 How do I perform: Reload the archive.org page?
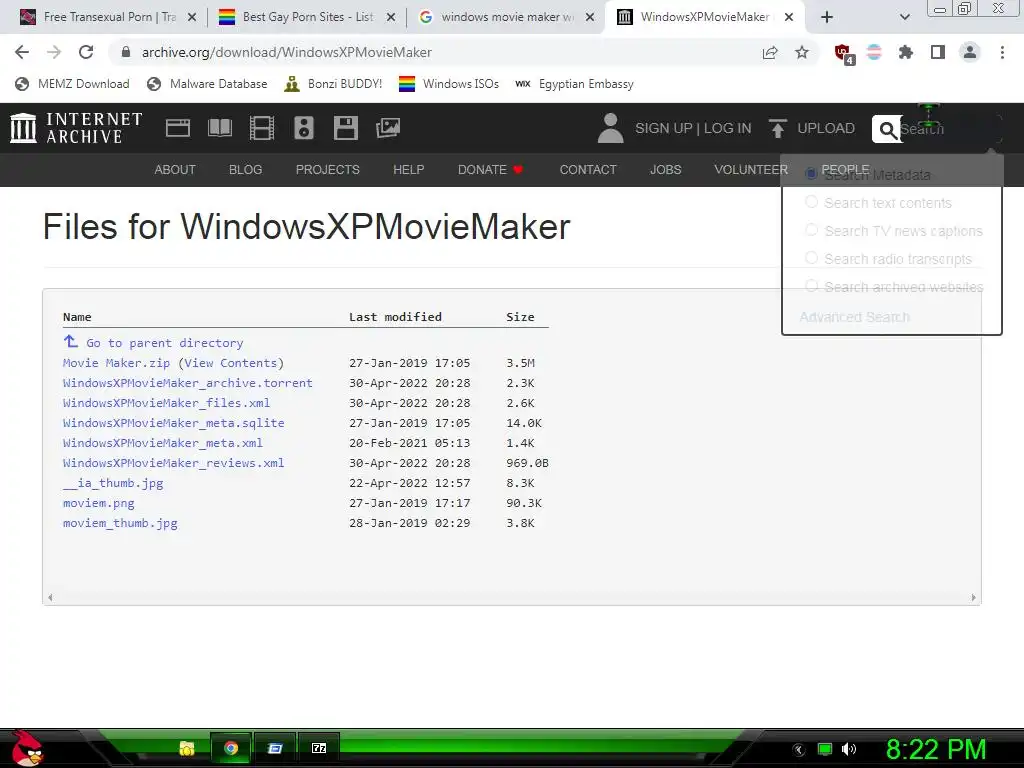[x=86, y=52]
